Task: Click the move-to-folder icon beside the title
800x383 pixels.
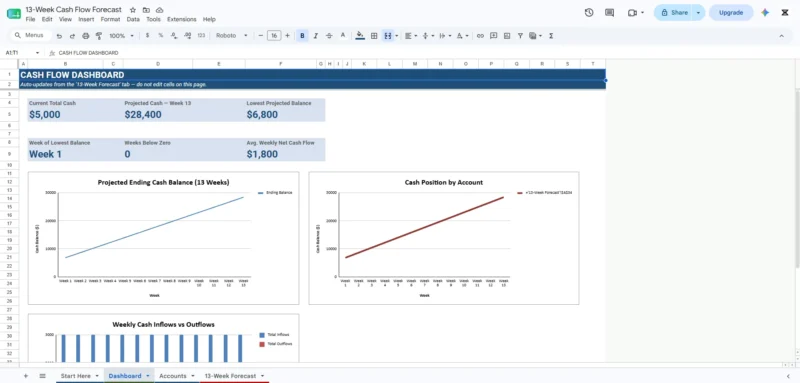Action: click(x=146, y=10)
